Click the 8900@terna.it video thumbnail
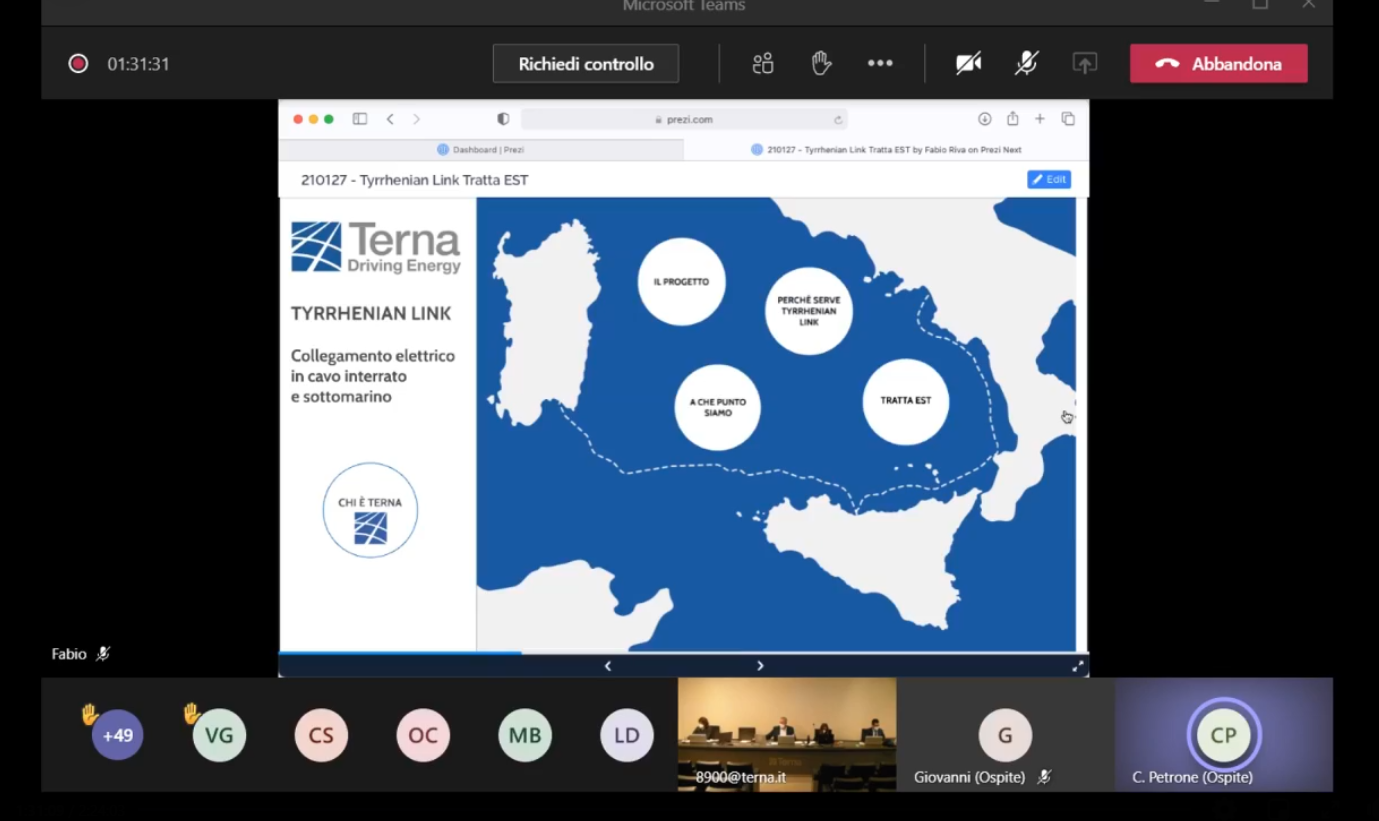This screenshot has height=821, width=1379. pyautogui.click(x=787, y=735)
